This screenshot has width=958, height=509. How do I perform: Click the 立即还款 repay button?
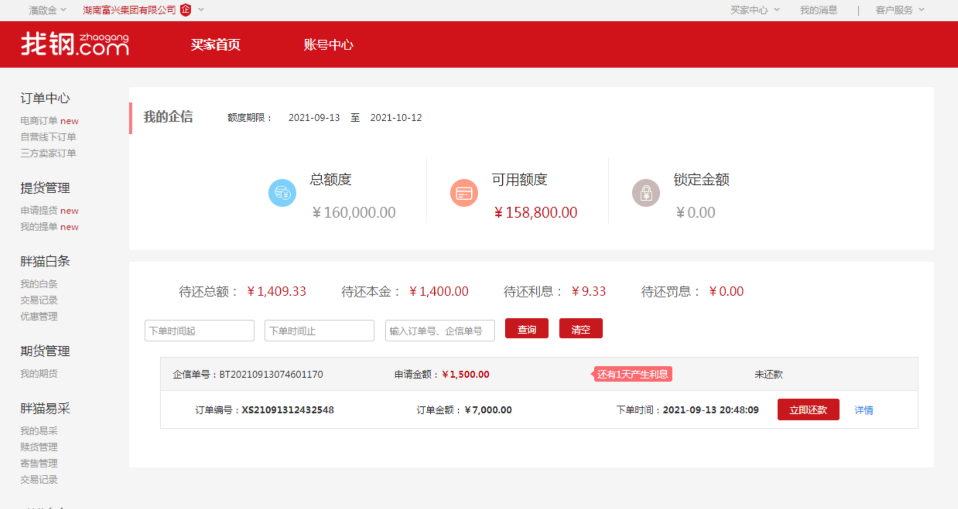click(808, 409)
